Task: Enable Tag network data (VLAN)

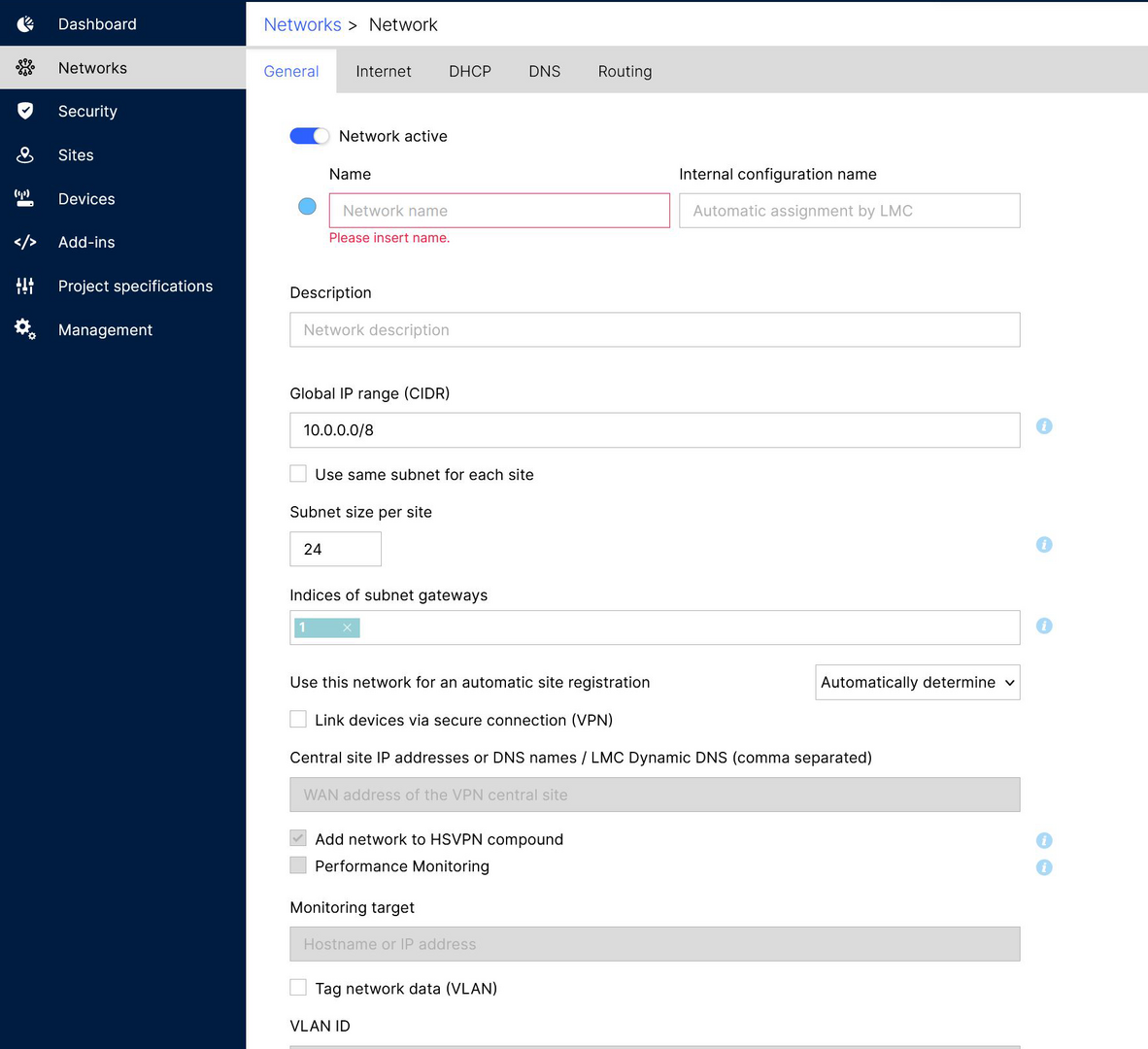Action: [x=298, y=988]
